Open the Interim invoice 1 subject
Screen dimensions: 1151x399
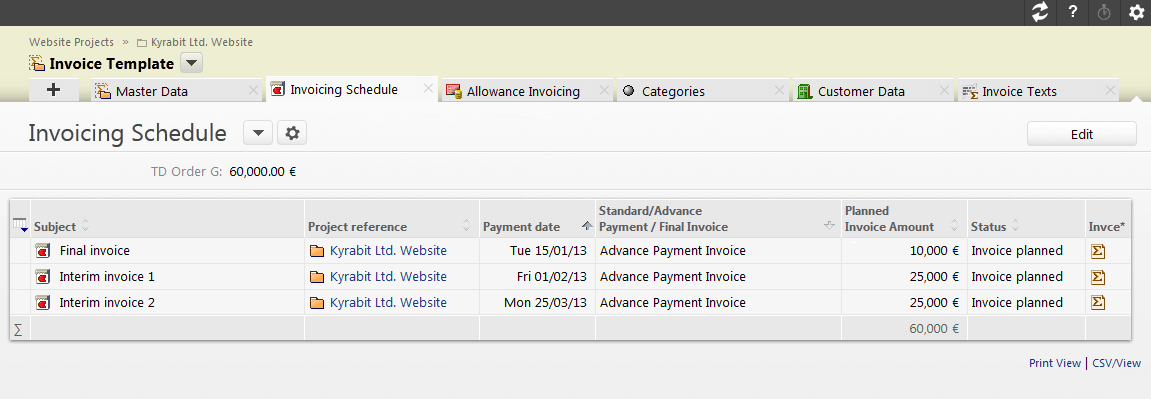(107, 277)
